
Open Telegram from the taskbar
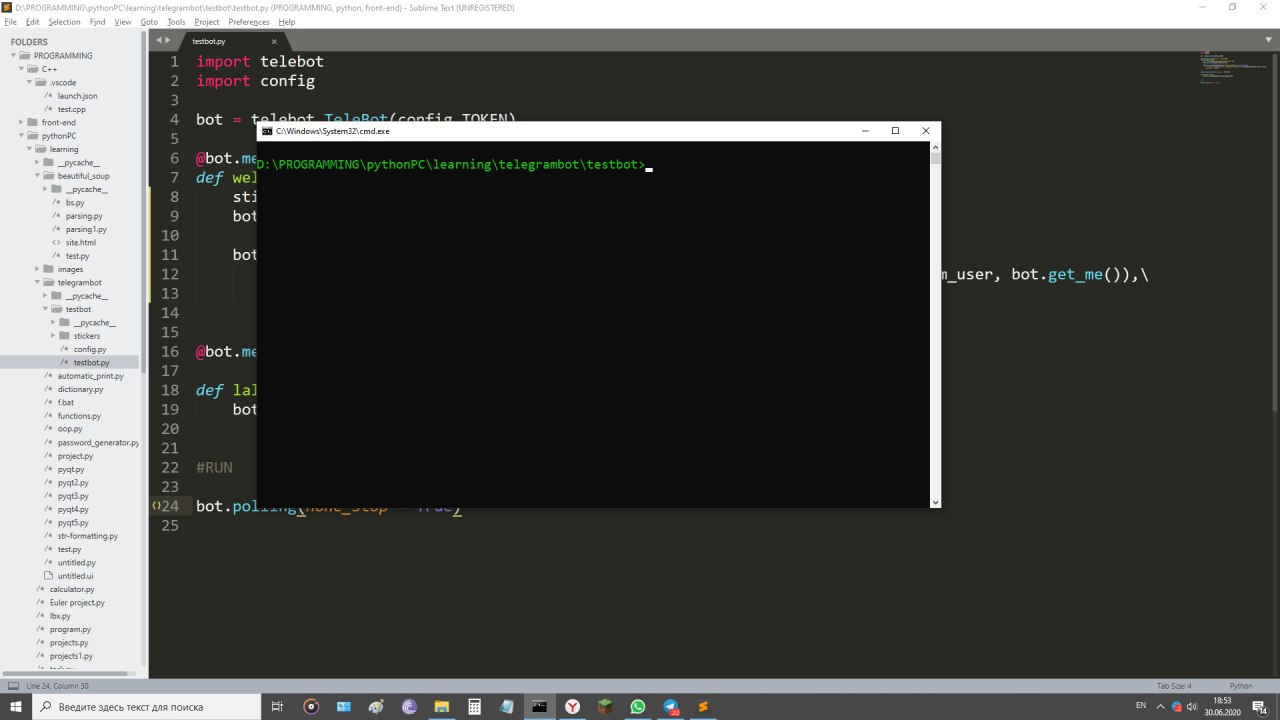pyautogui.click(x=670, y=706)
